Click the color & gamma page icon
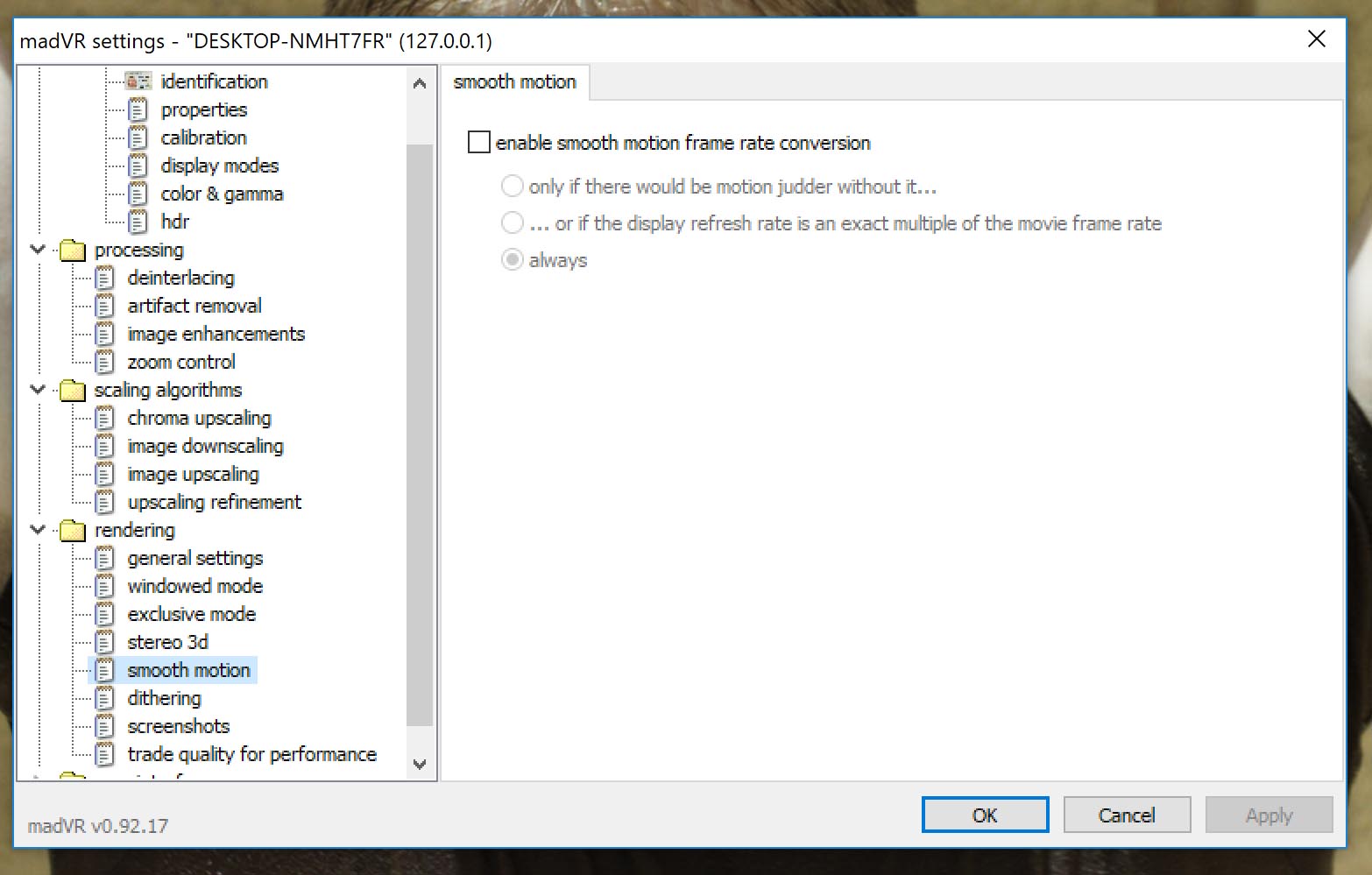Viewport: 1372px width, 875px height. 138,194
